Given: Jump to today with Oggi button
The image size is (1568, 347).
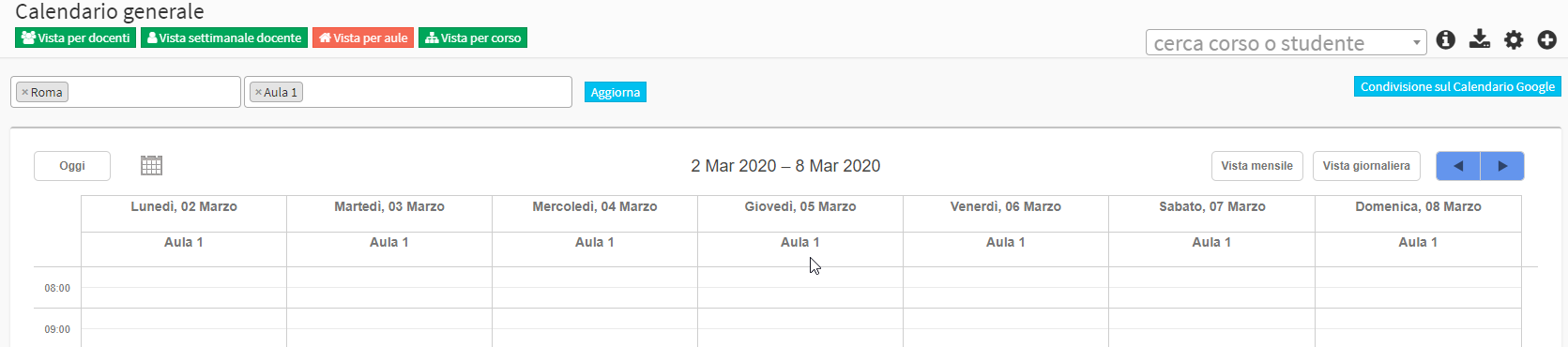Looking at the screenshot, I should click(x=72, y=166).
